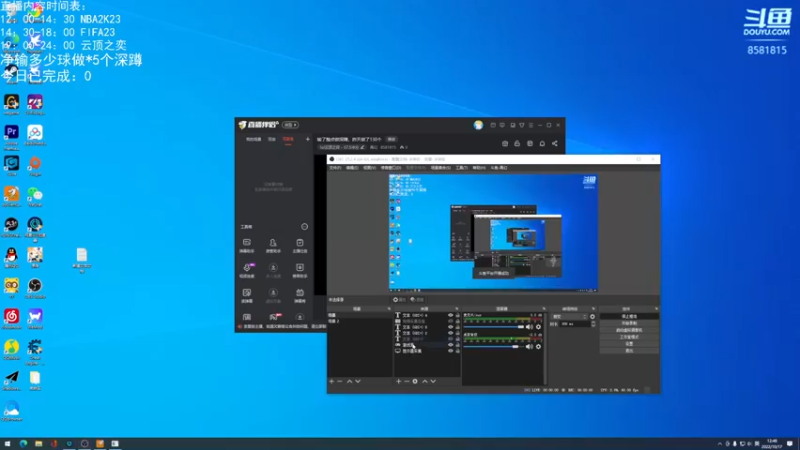800x450 pixels.
Task: Select 场景 2 in the OBS Scenes list
Action: click(x=360, y=321)
